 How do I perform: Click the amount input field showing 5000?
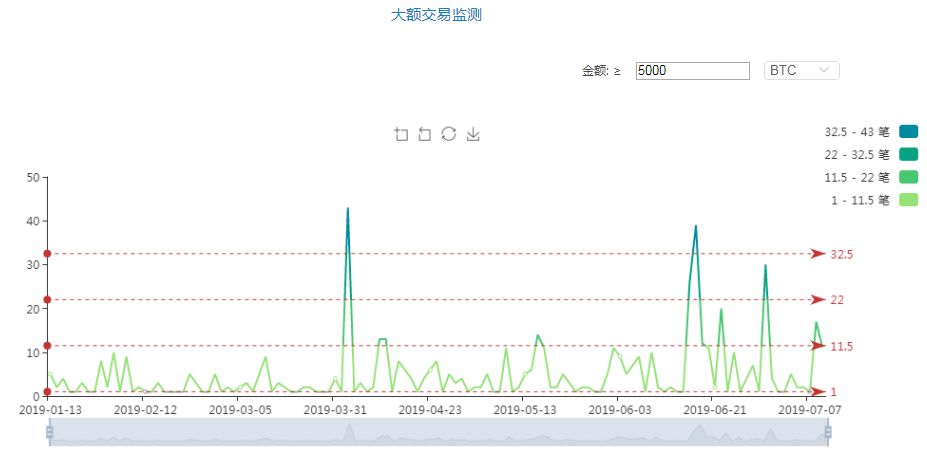[x=693, y=71]
